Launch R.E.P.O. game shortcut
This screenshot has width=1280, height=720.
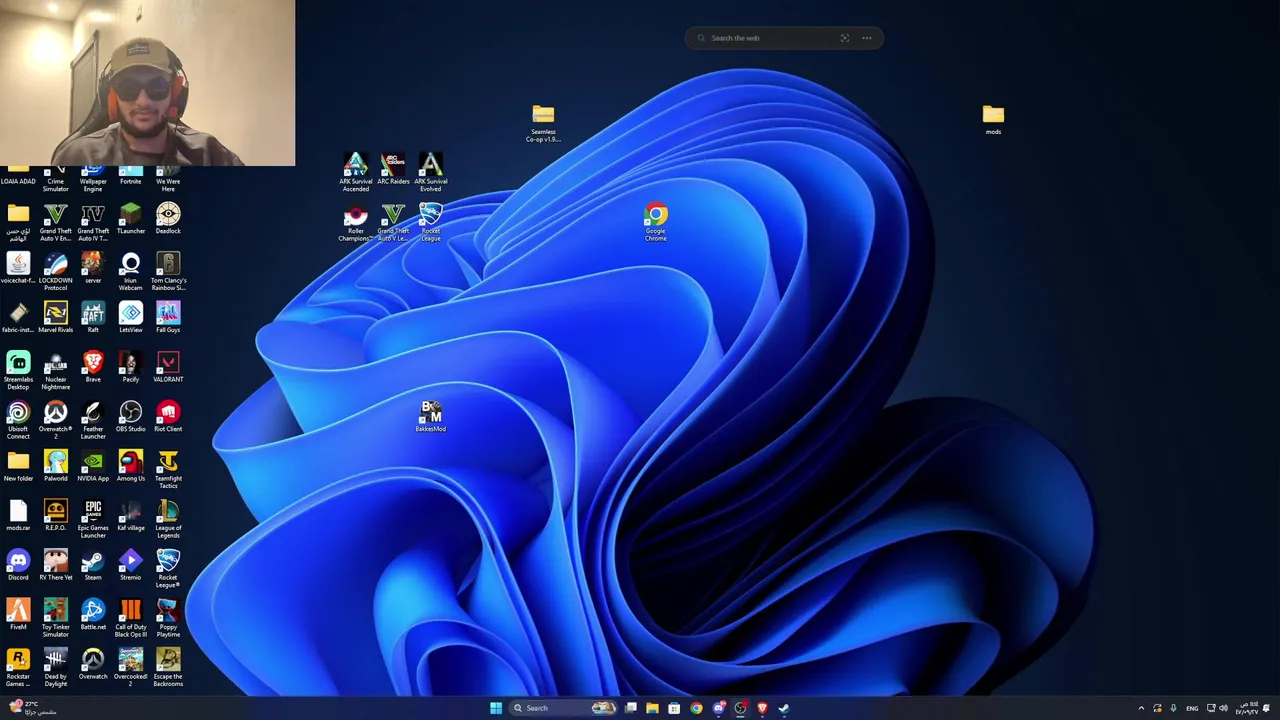click(x=55, y=515)
